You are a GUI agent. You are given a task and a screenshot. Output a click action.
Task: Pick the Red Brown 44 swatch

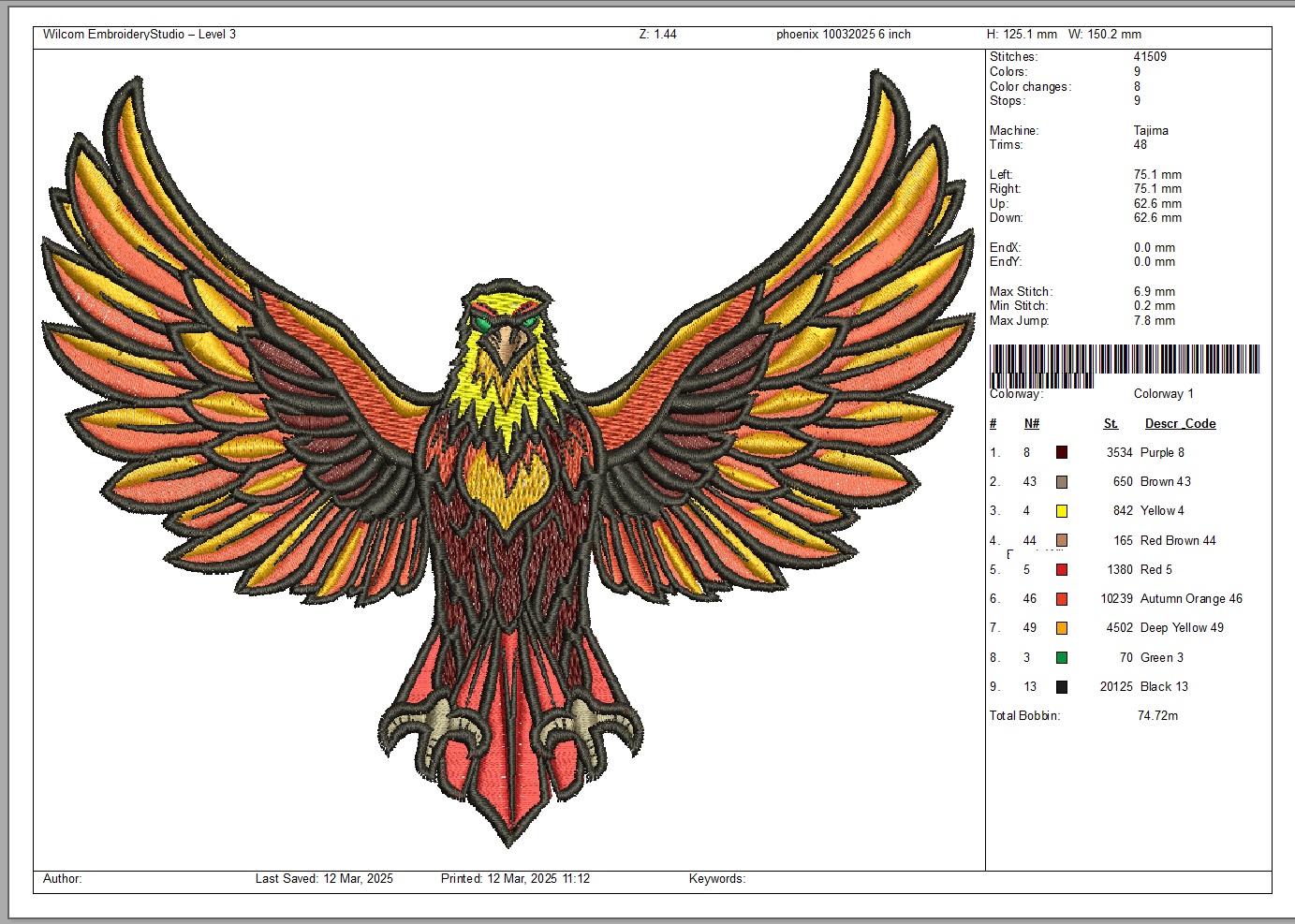click(1062, 541)
